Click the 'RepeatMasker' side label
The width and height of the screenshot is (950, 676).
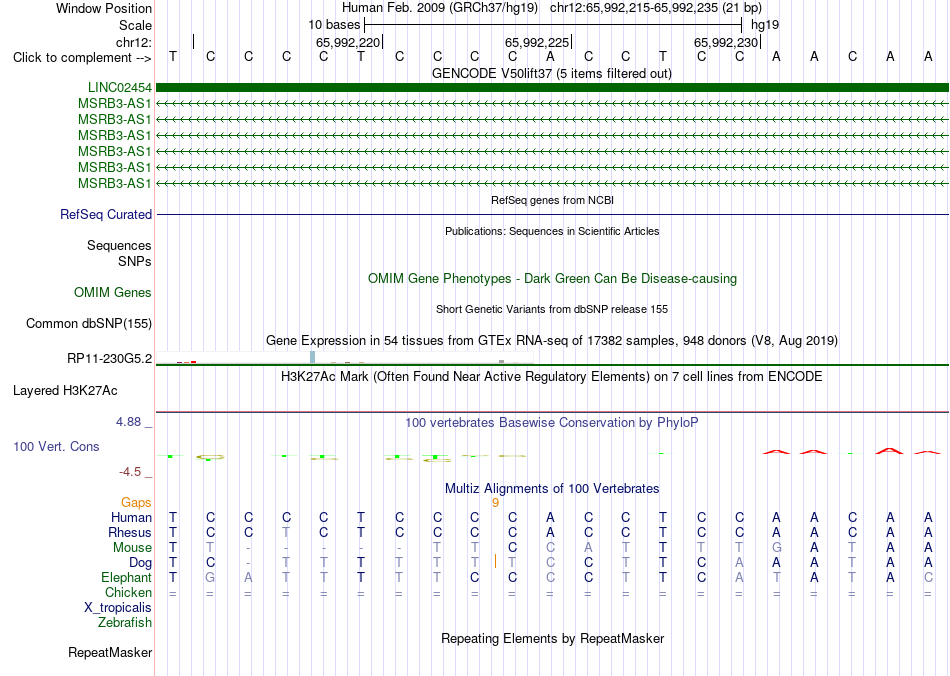[x=110, y=652]
